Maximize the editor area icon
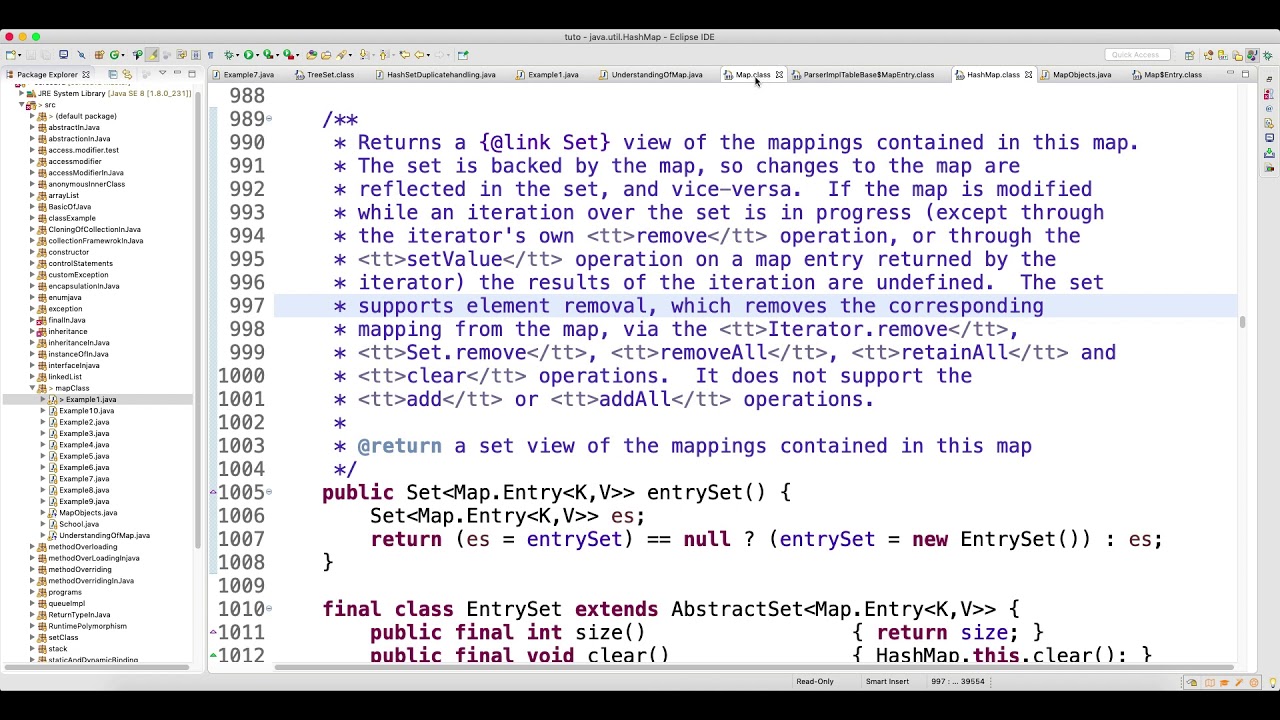The height and width of the screenshot is (720, 1280). tap(1245, 74)
